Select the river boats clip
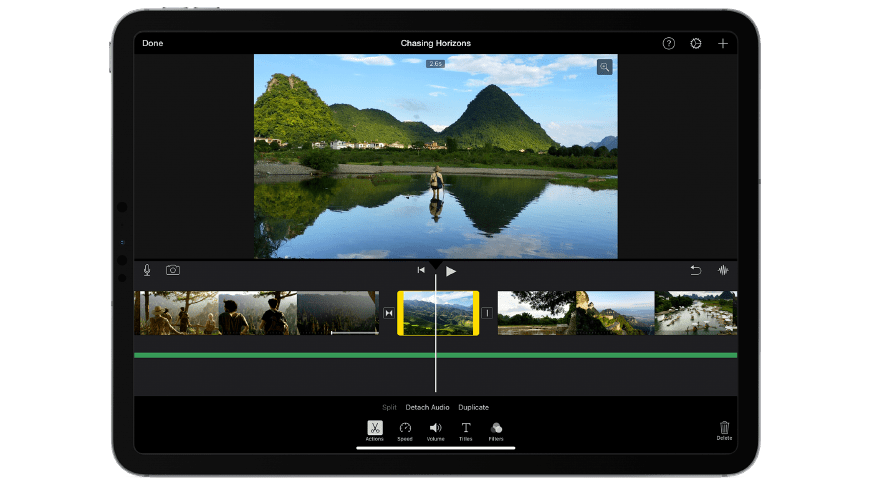 point(696,313)
